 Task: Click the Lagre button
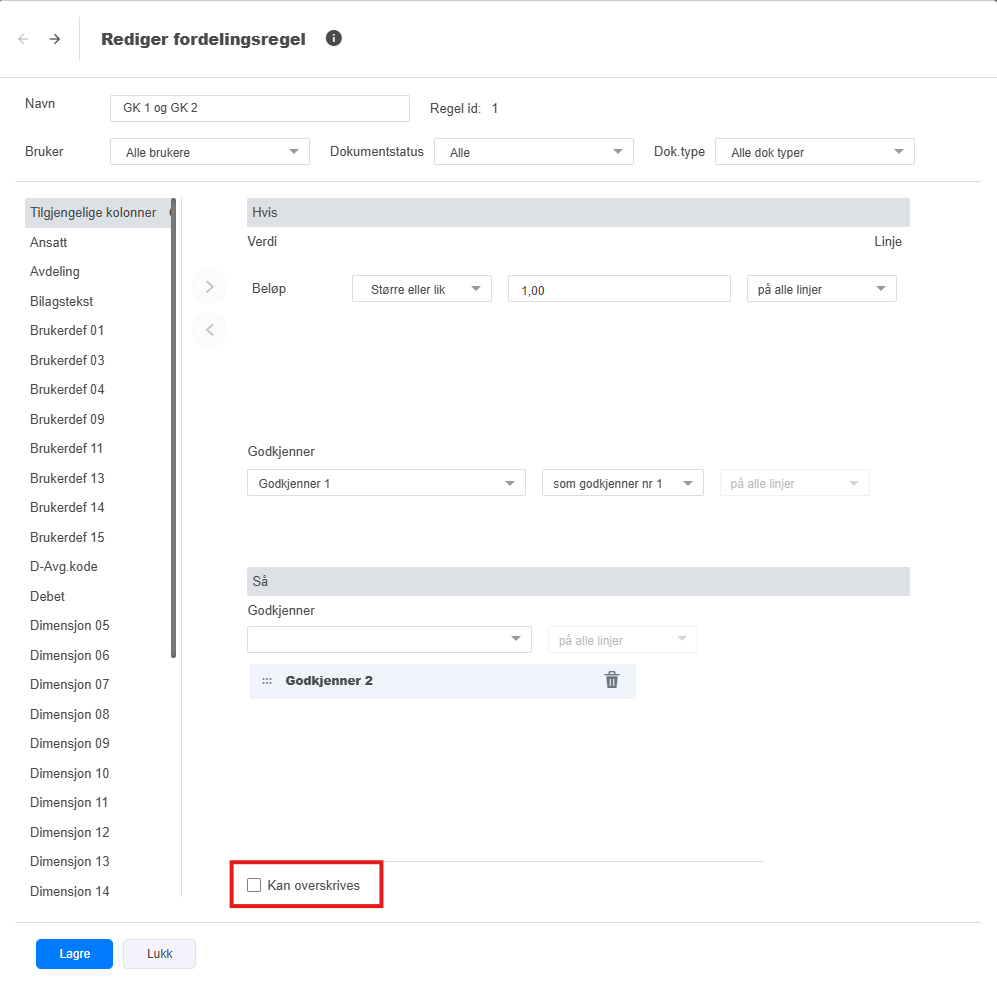[x=74, y=954]
